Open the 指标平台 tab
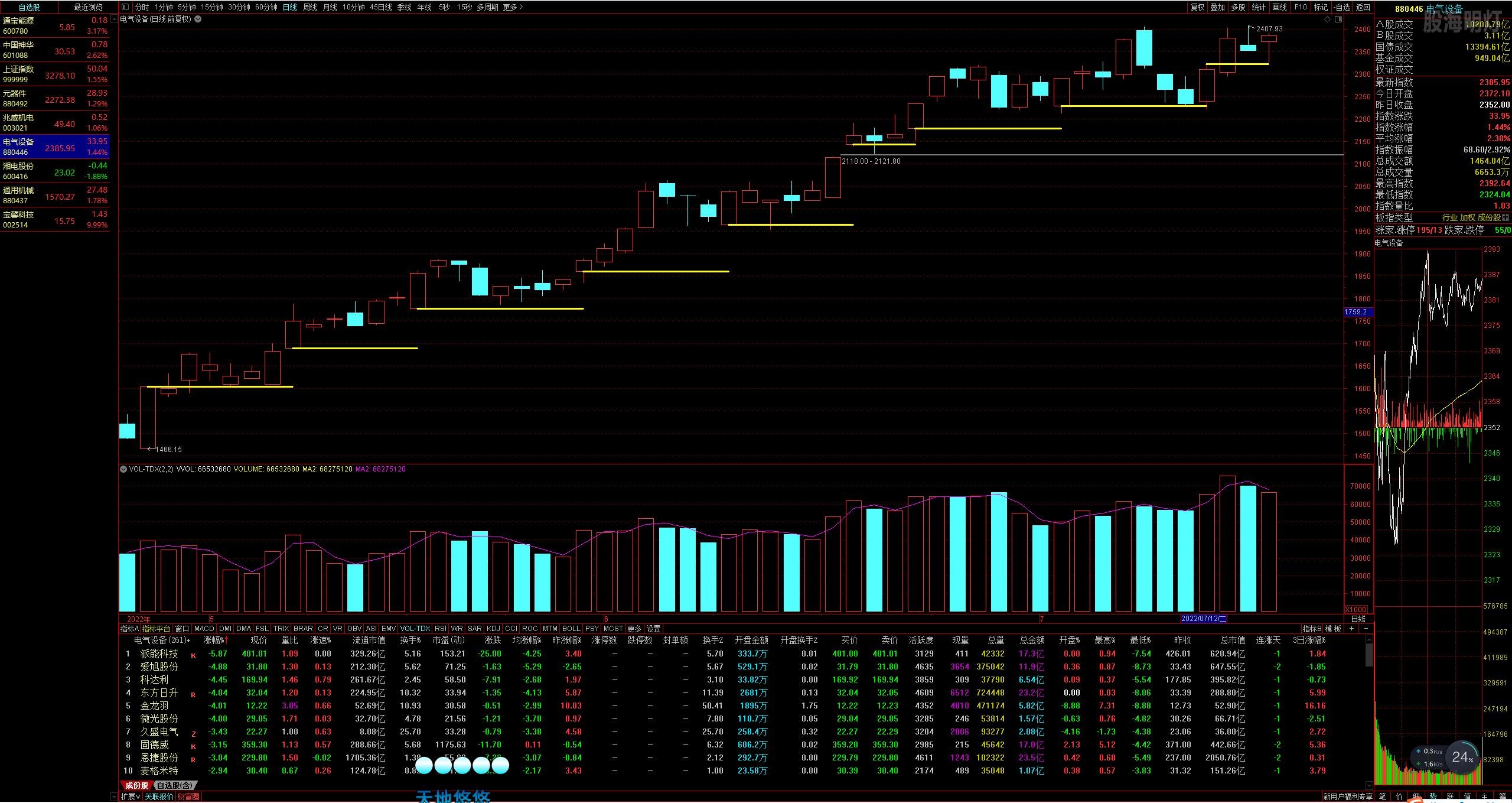This screenshot has height=803, width=1512. pos(156,629)
